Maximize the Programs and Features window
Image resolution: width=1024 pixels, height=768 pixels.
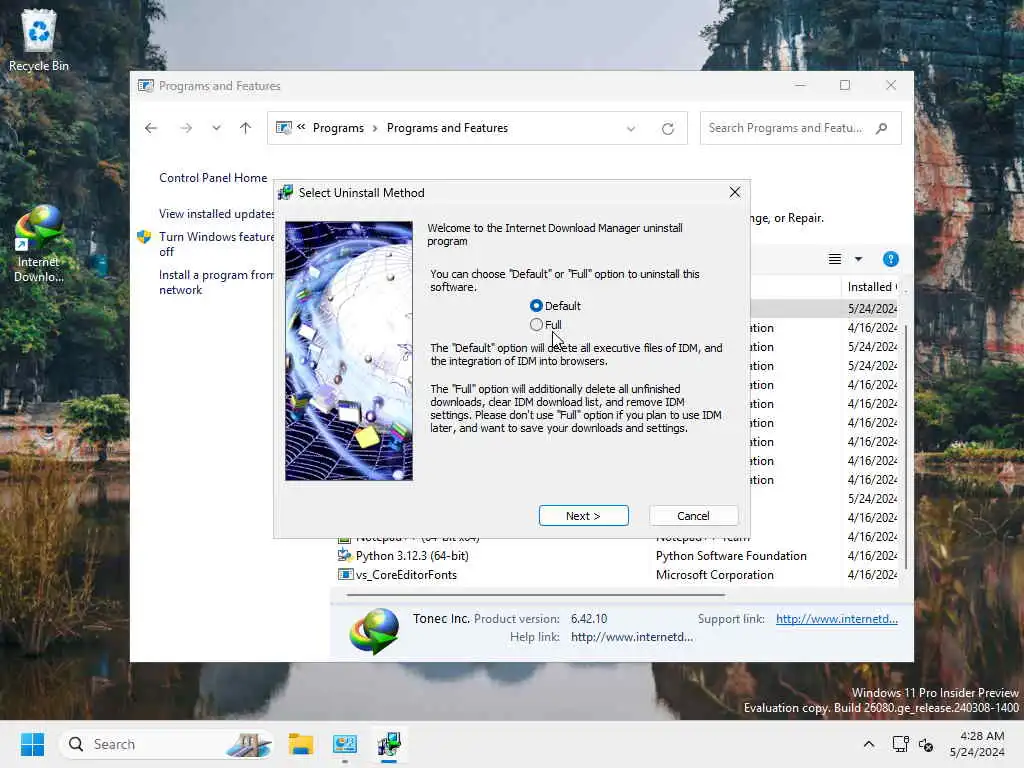click(845, 86)
